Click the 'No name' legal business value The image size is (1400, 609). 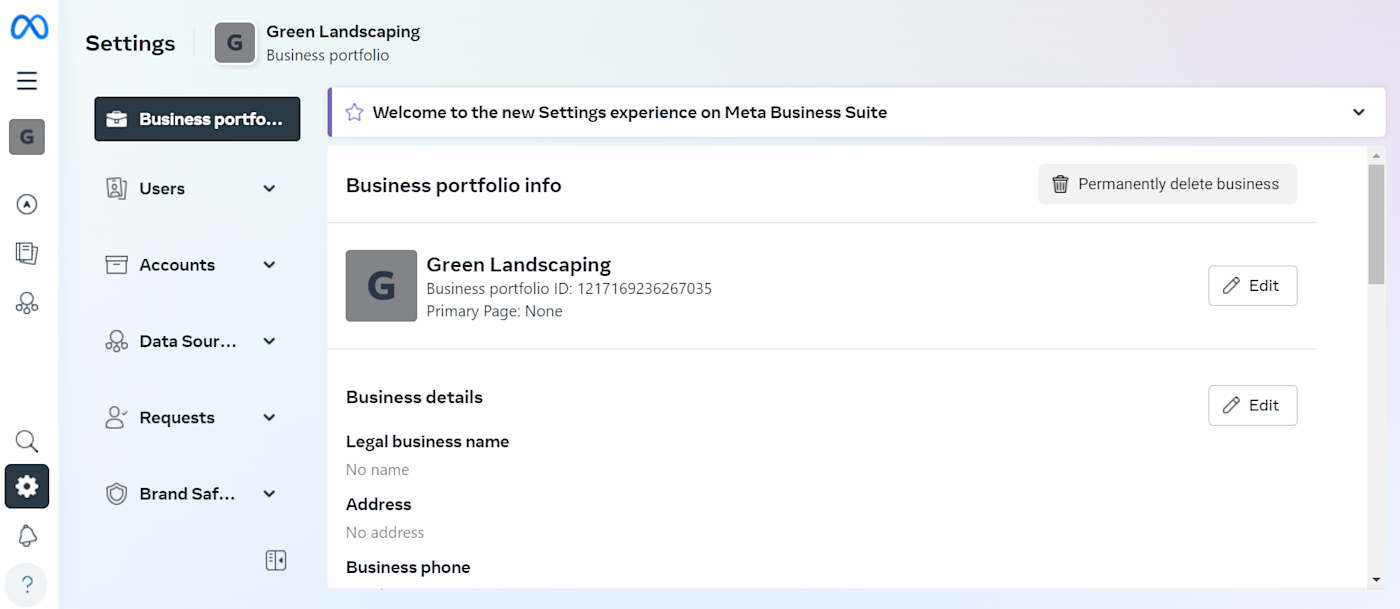click(377, 469)
